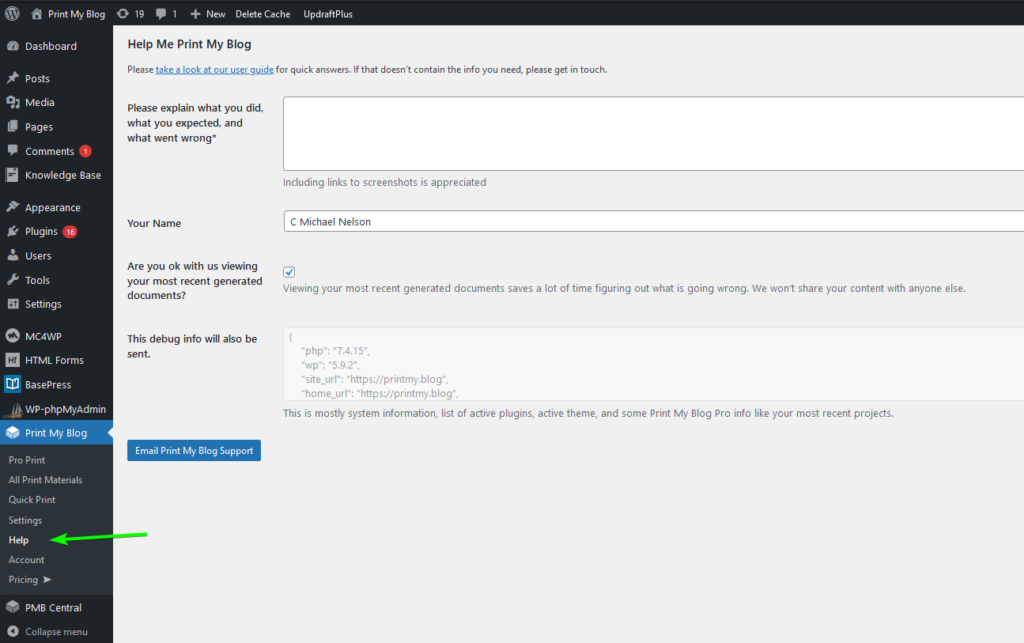
Task: Click the Users person icon
Action: tap(12, 255)
